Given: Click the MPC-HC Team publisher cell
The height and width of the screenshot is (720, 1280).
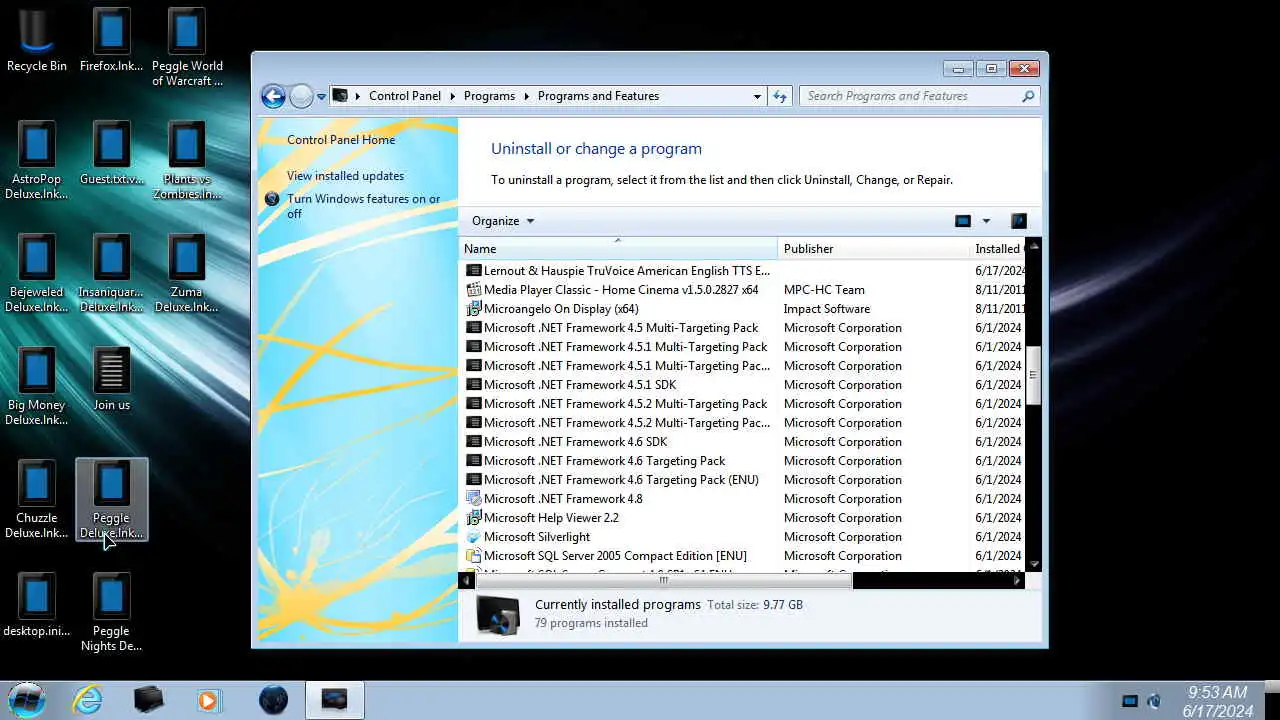Looking at the screenshot, I should click(x=824, y=290).
